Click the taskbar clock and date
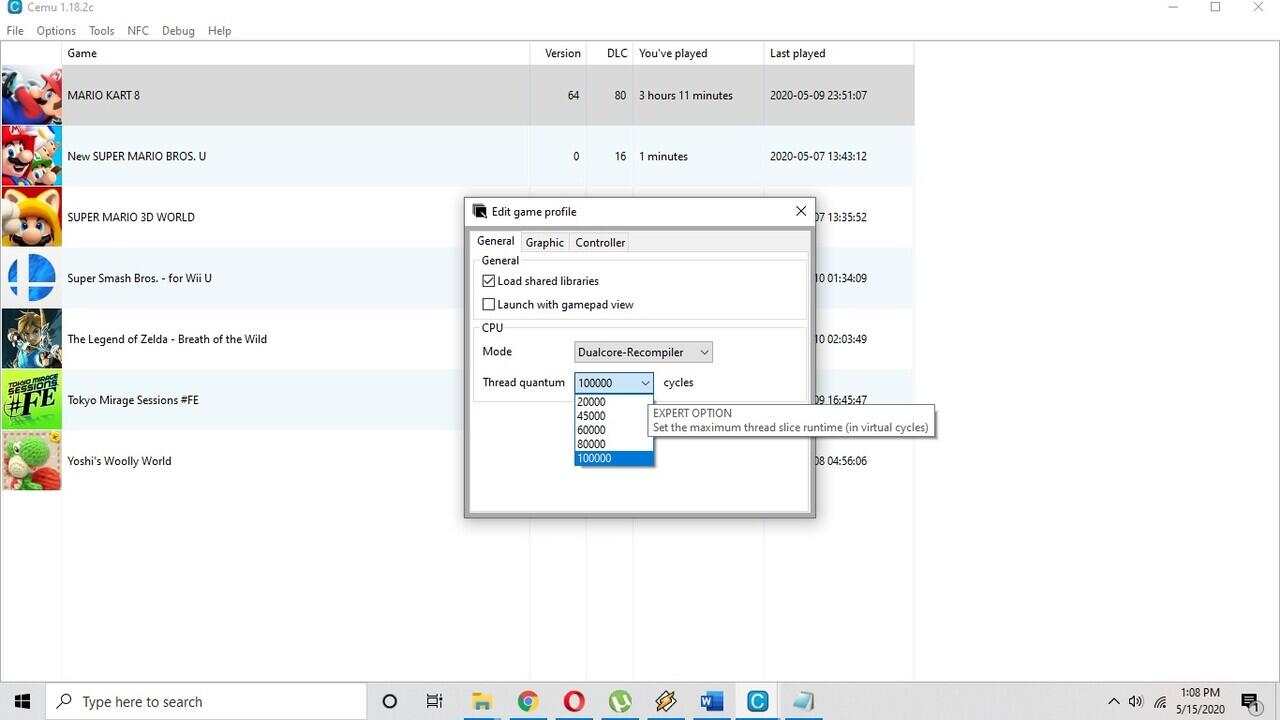 [x=1200, y=701]
